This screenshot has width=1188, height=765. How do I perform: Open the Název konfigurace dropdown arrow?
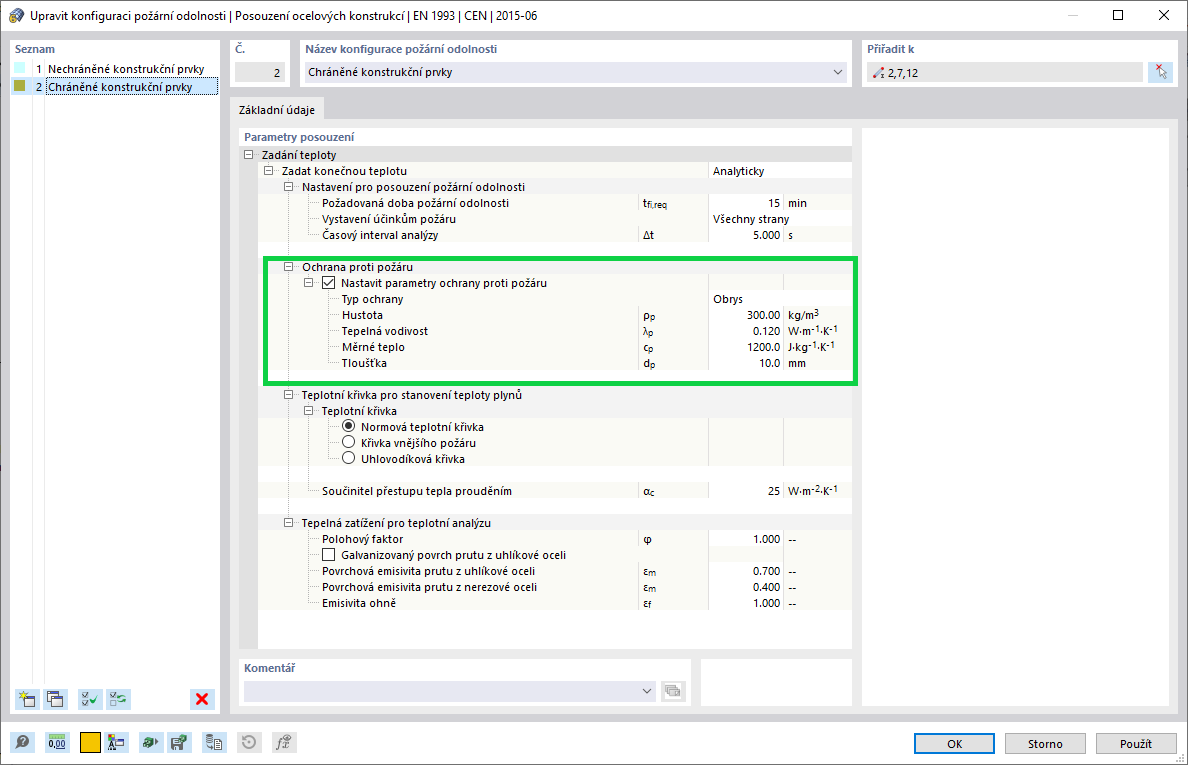click(x=837, y=73)
